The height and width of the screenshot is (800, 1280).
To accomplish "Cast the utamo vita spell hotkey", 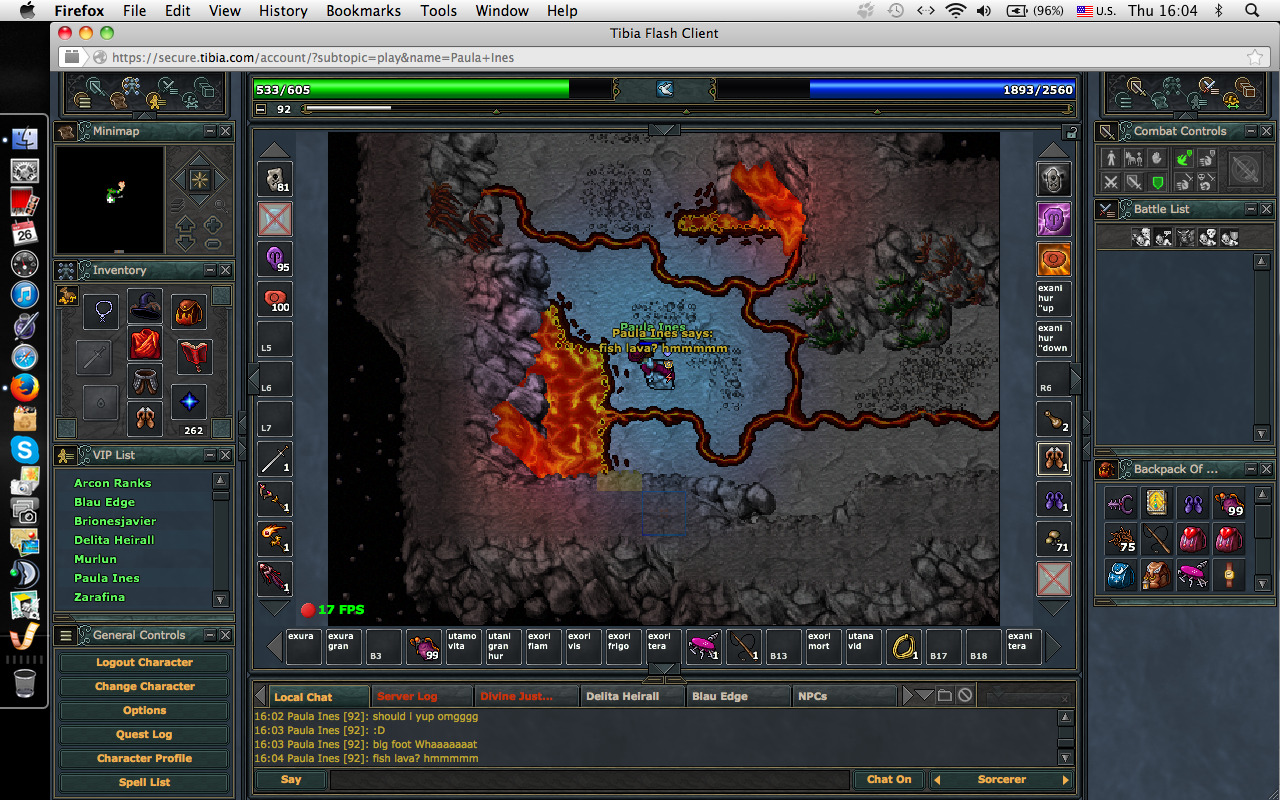I will [x=464, y=646].
